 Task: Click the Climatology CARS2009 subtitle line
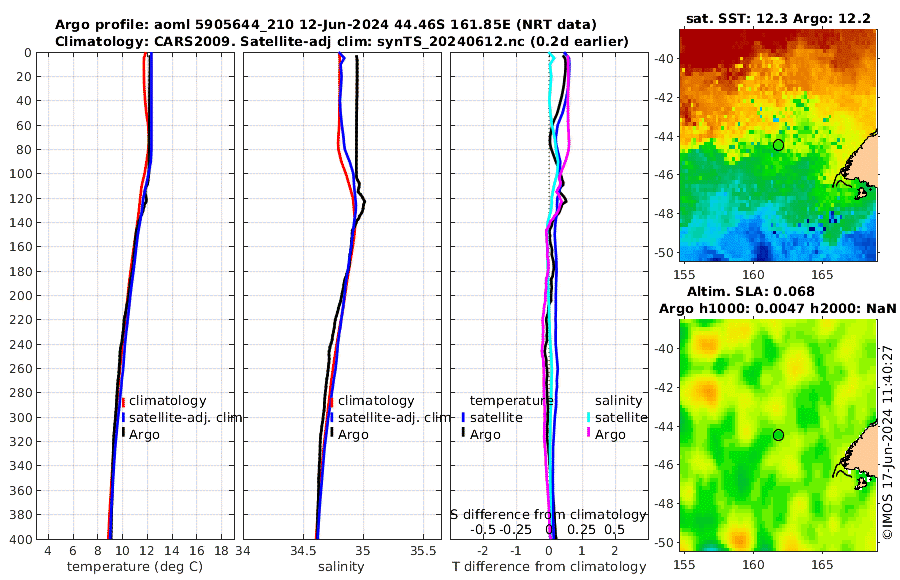(x=342, y=41)
